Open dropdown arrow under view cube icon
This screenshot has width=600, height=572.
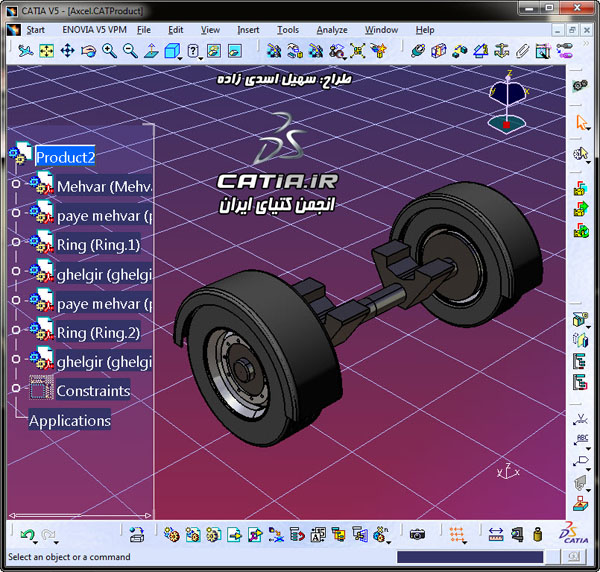tap(180, 59)
